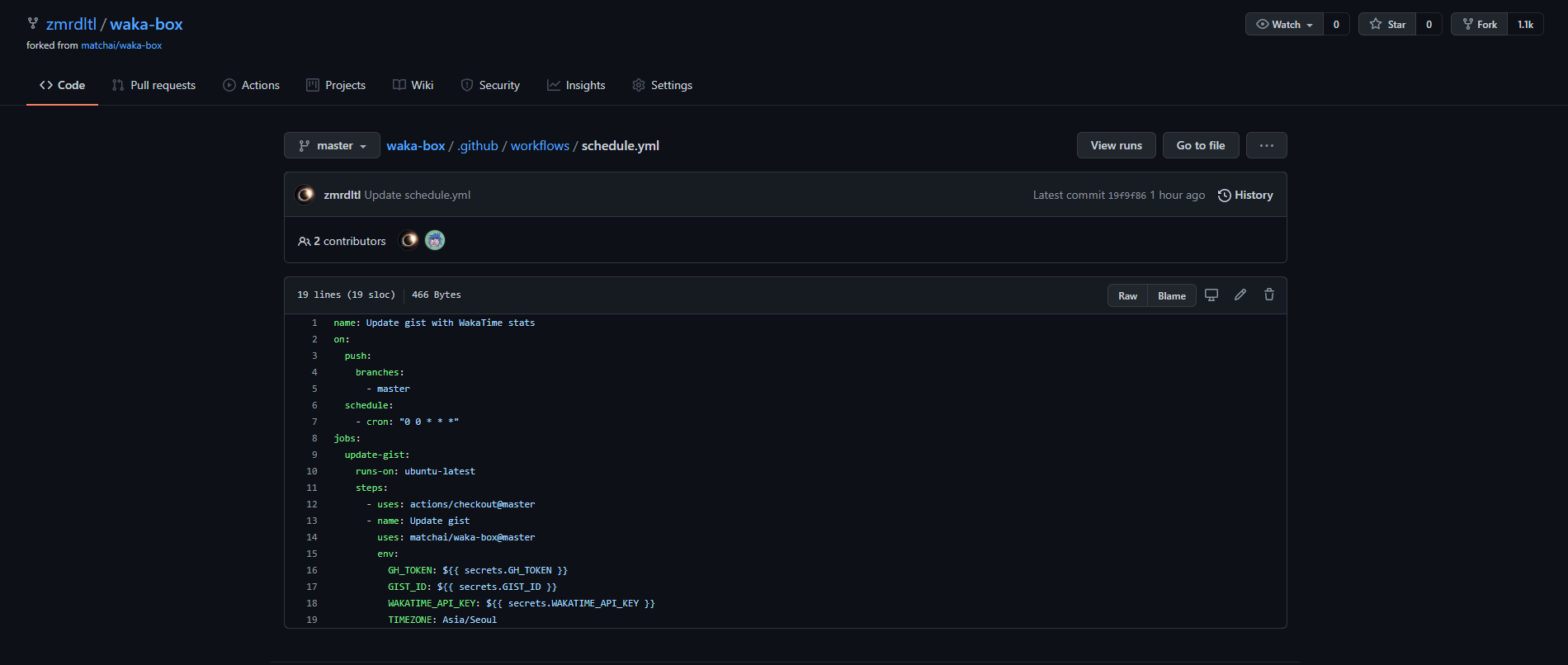The image size is (1568, 665).
Task: Open the matchai/waka-box upstream link
Action: coord(121,45)
